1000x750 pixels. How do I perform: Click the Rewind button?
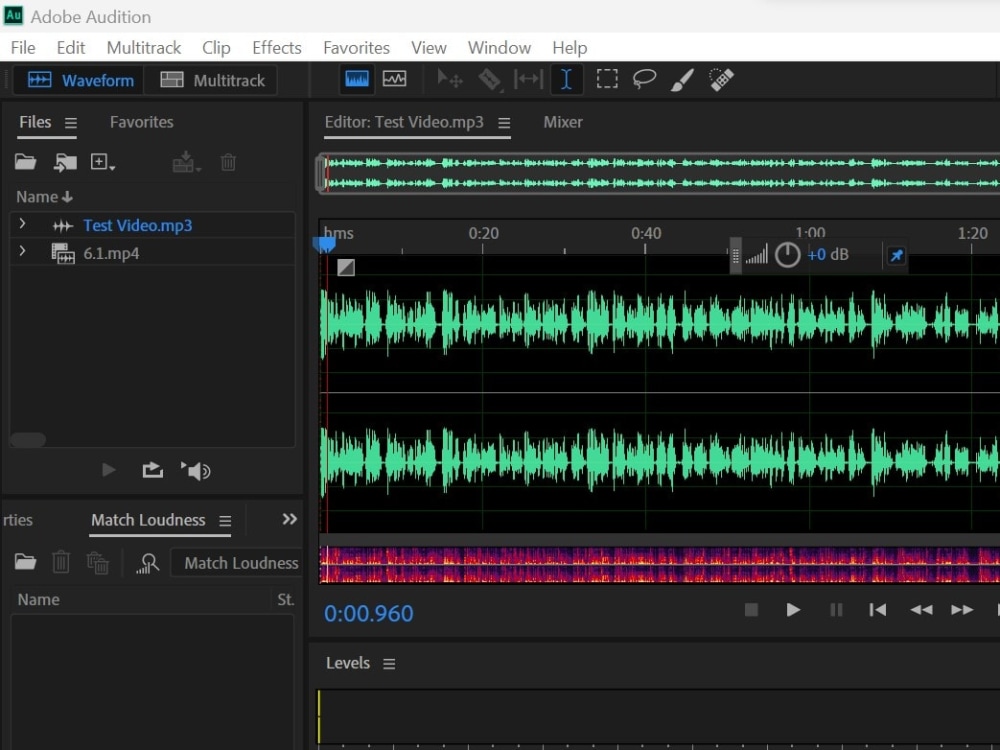(x=921, y=610)
